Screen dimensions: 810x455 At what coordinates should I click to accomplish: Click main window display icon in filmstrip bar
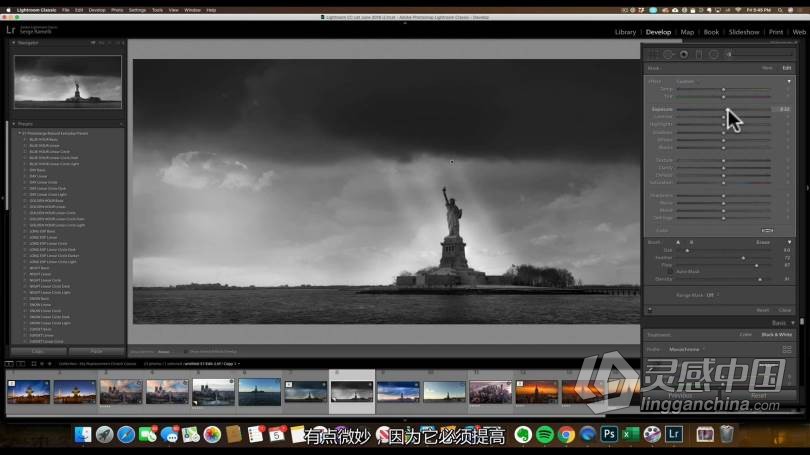[9, 364]
